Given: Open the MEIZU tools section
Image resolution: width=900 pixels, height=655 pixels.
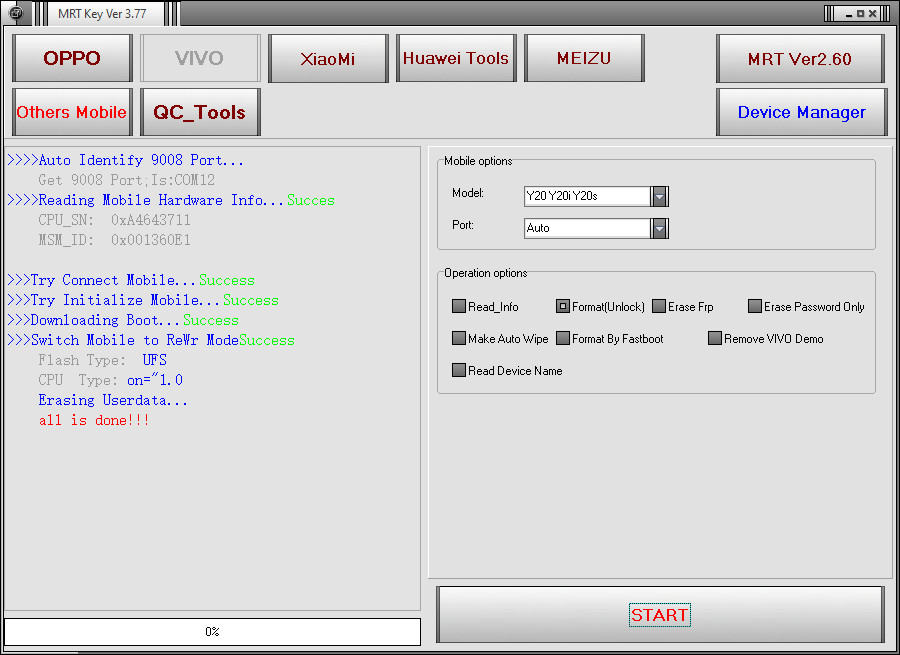Looking at the screenshot, I should coord(584,58).
